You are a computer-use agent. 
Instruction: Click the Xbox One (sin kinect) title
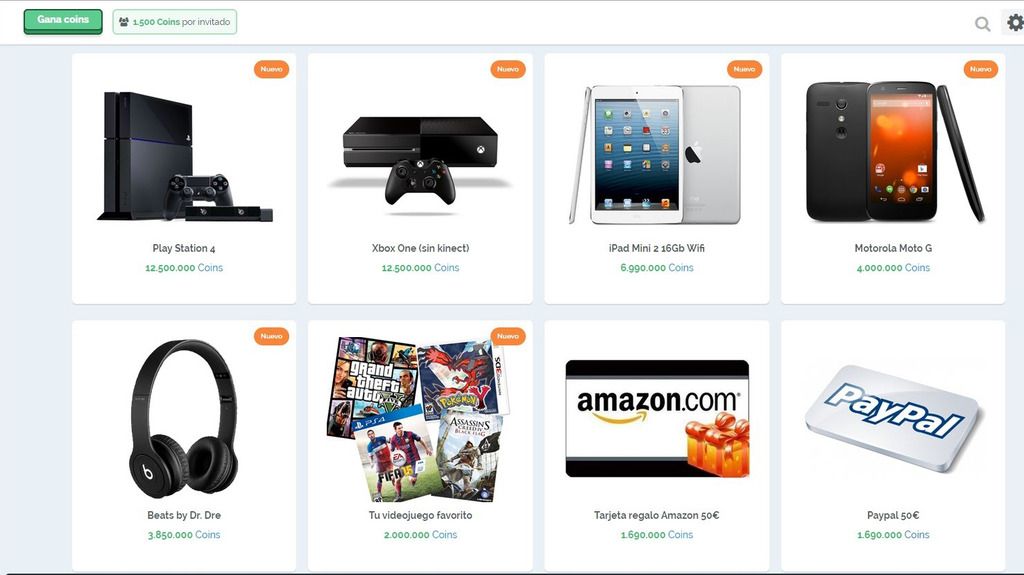pyautogui.click(x=420, y=248)
